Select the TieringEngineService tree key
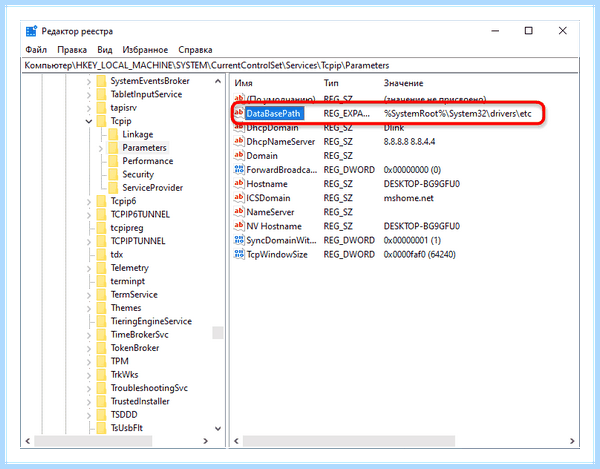Image resolution: width=600 pixels, height=469 pixels. (151, 321)
